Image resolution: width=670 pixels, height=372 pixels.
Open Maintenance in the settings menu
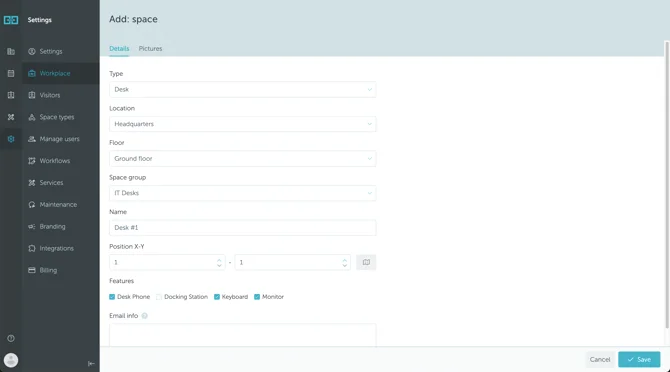[61, 205]
